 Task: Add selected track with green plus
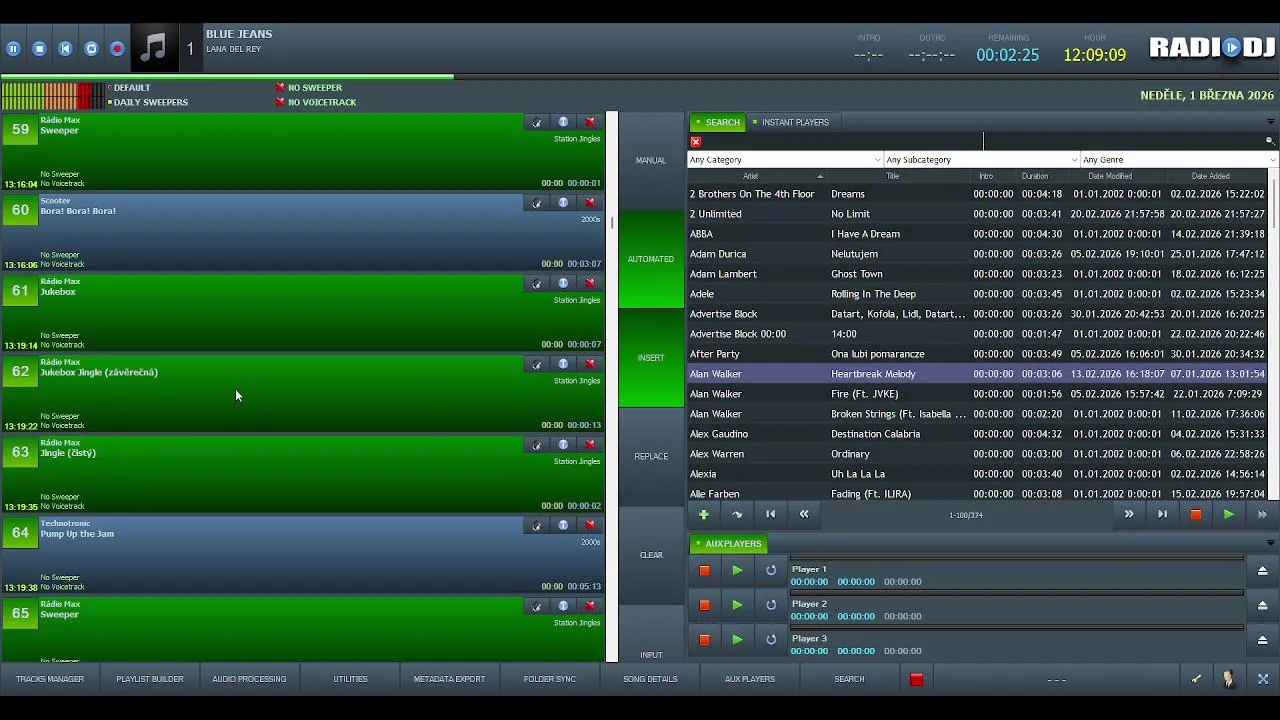click(x=704, y=515)
